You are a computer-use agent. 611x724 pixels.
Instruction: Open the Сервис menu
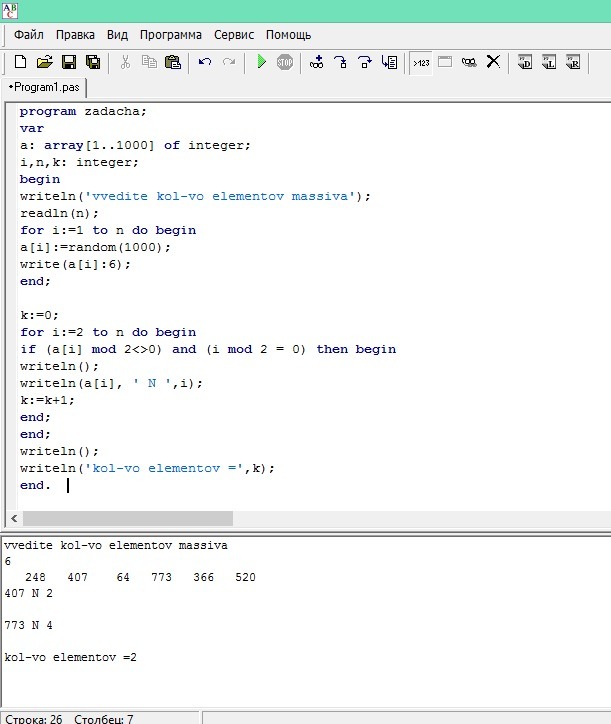[238, 34]
